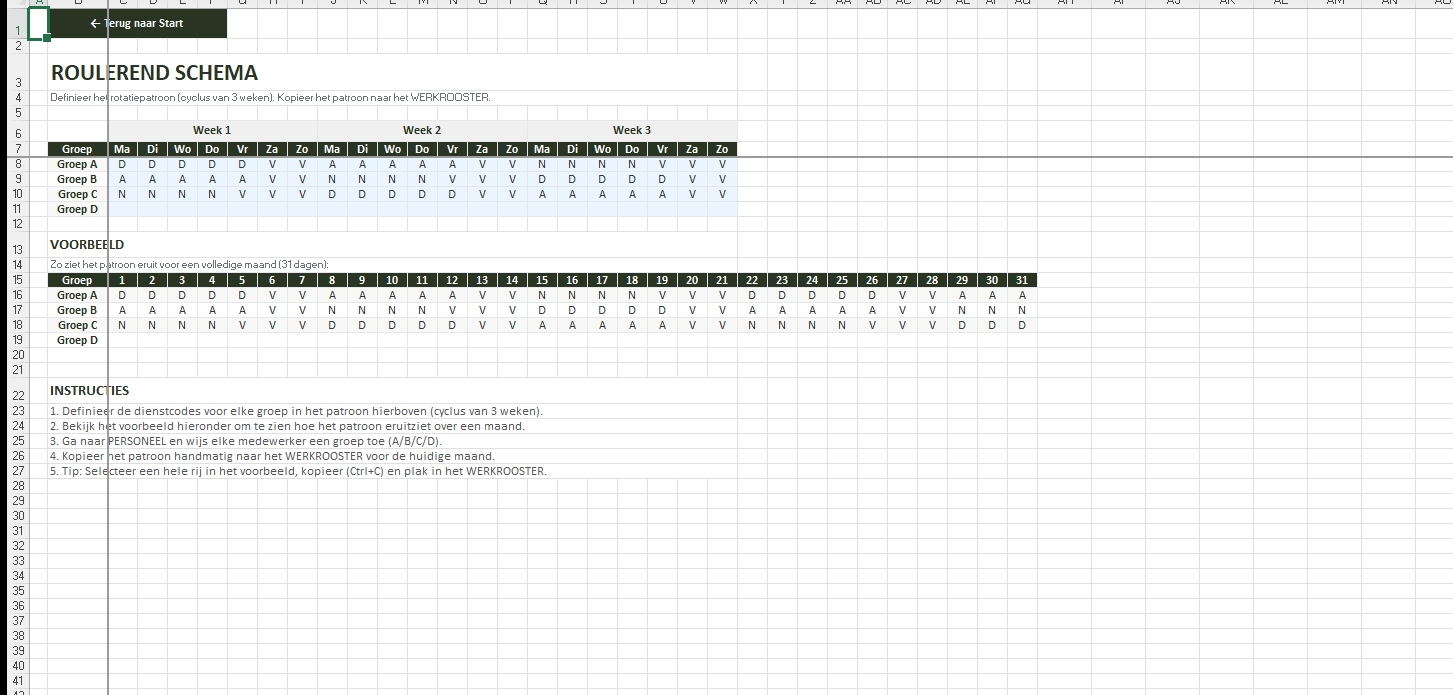Select the Week 2 merged header cell
Screen dimensions: 1453x695
click(x=422, y=129)
